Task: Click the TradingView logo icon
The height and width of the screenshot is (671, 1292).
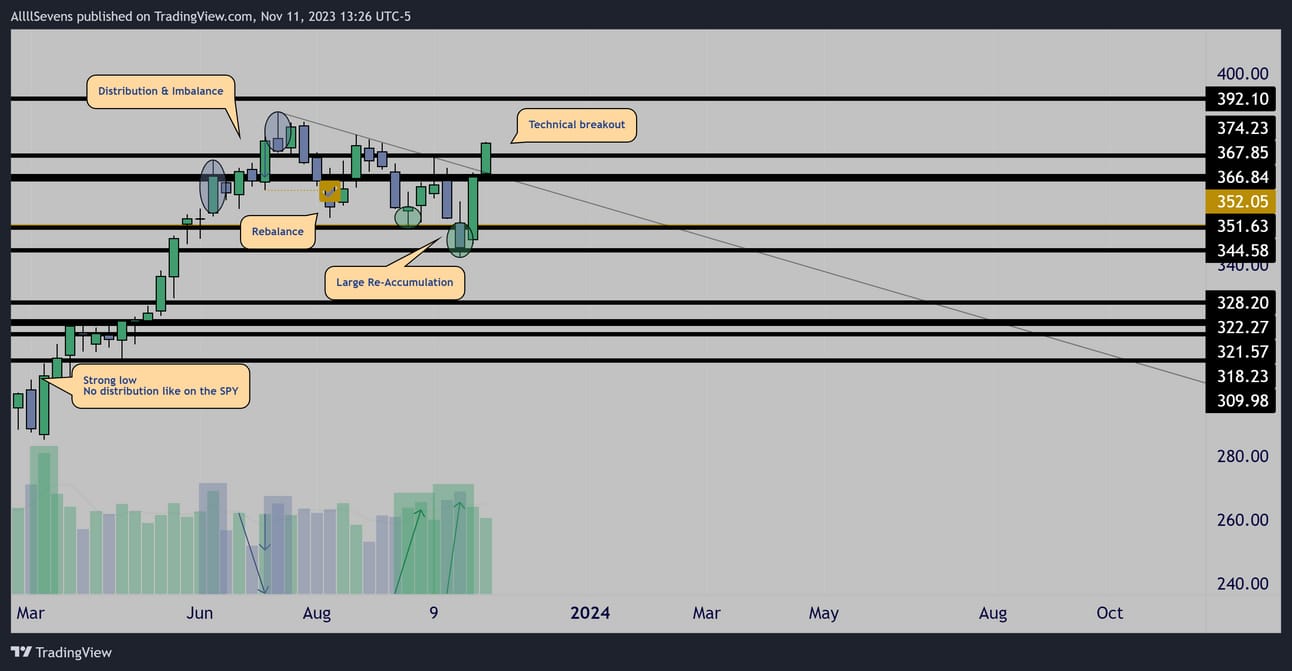Action: [21, 652]
